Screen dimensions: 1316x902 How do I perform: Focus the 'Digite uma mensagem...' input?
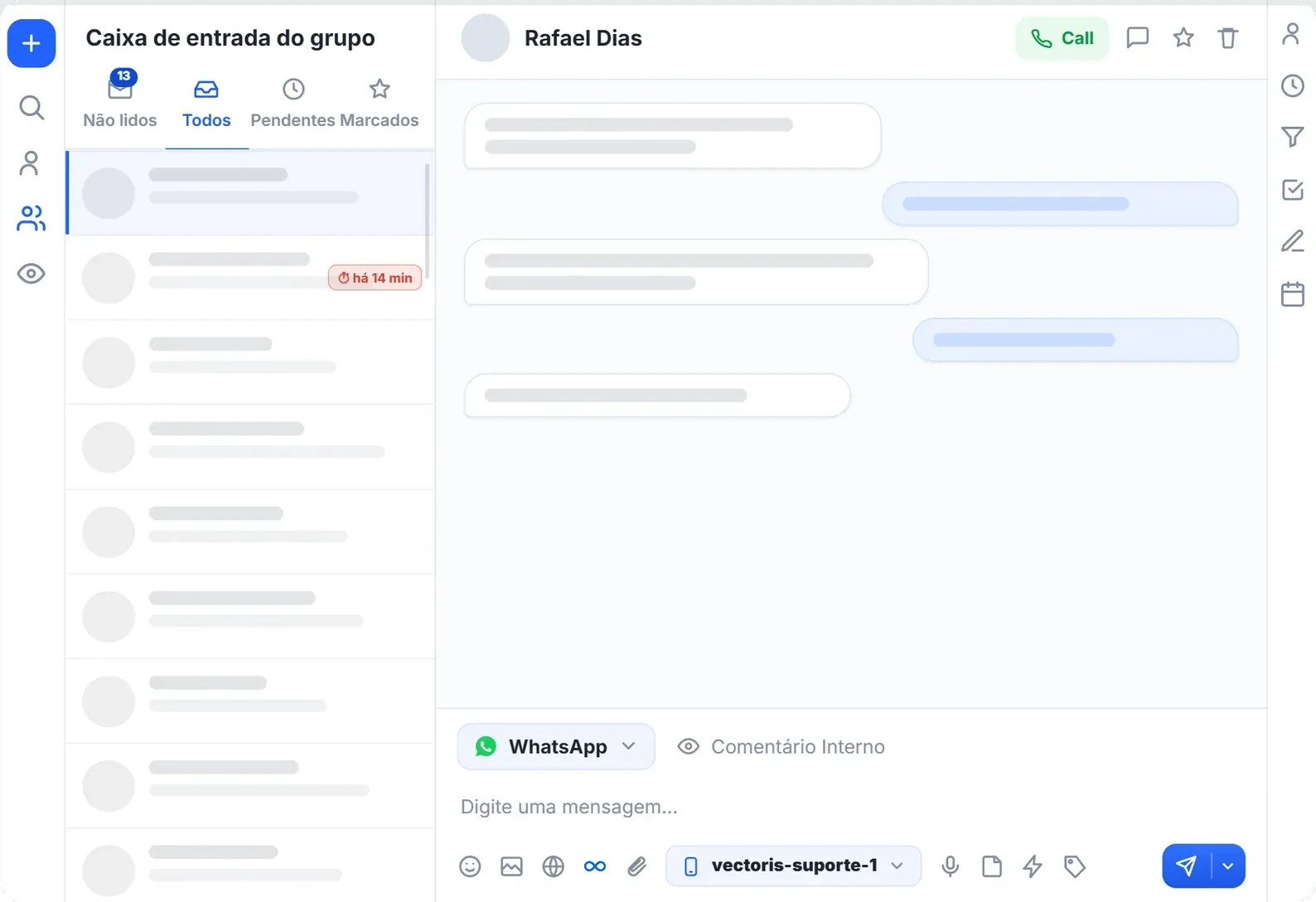point(851,807)
